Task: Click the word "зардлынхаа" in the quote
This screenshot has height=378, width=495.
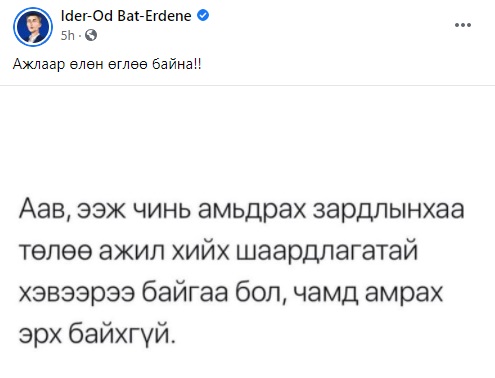Action: pos(389,211)
